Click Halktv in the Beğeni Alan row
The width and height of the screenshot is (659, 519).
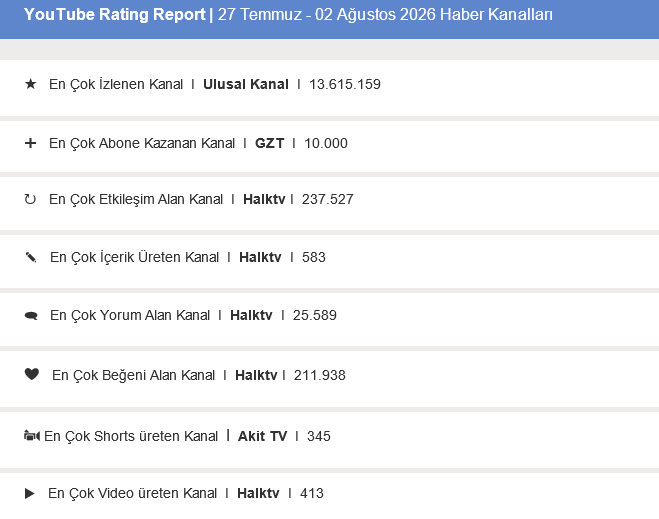[256, 375]
